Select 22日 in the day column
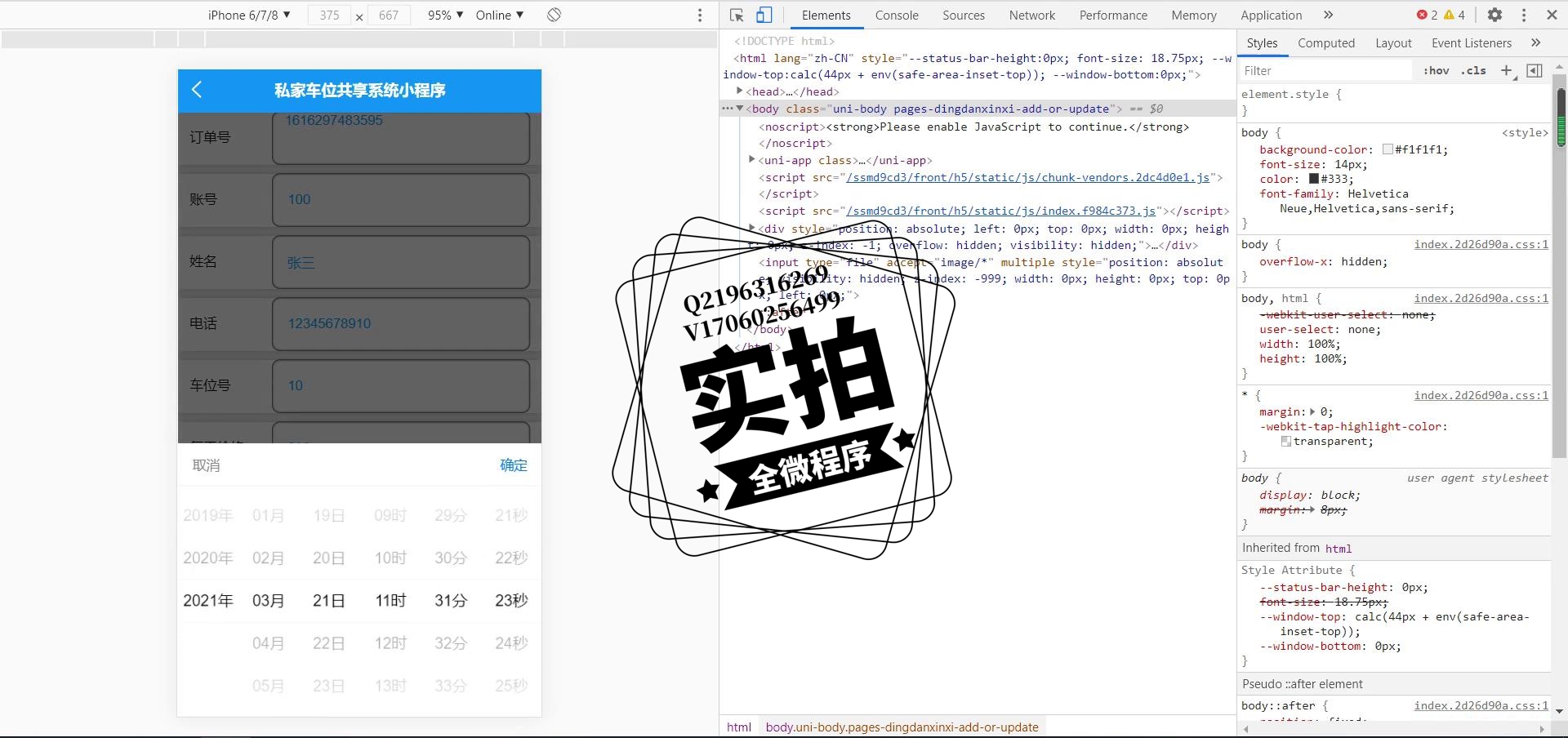 (x=328, y=643)
